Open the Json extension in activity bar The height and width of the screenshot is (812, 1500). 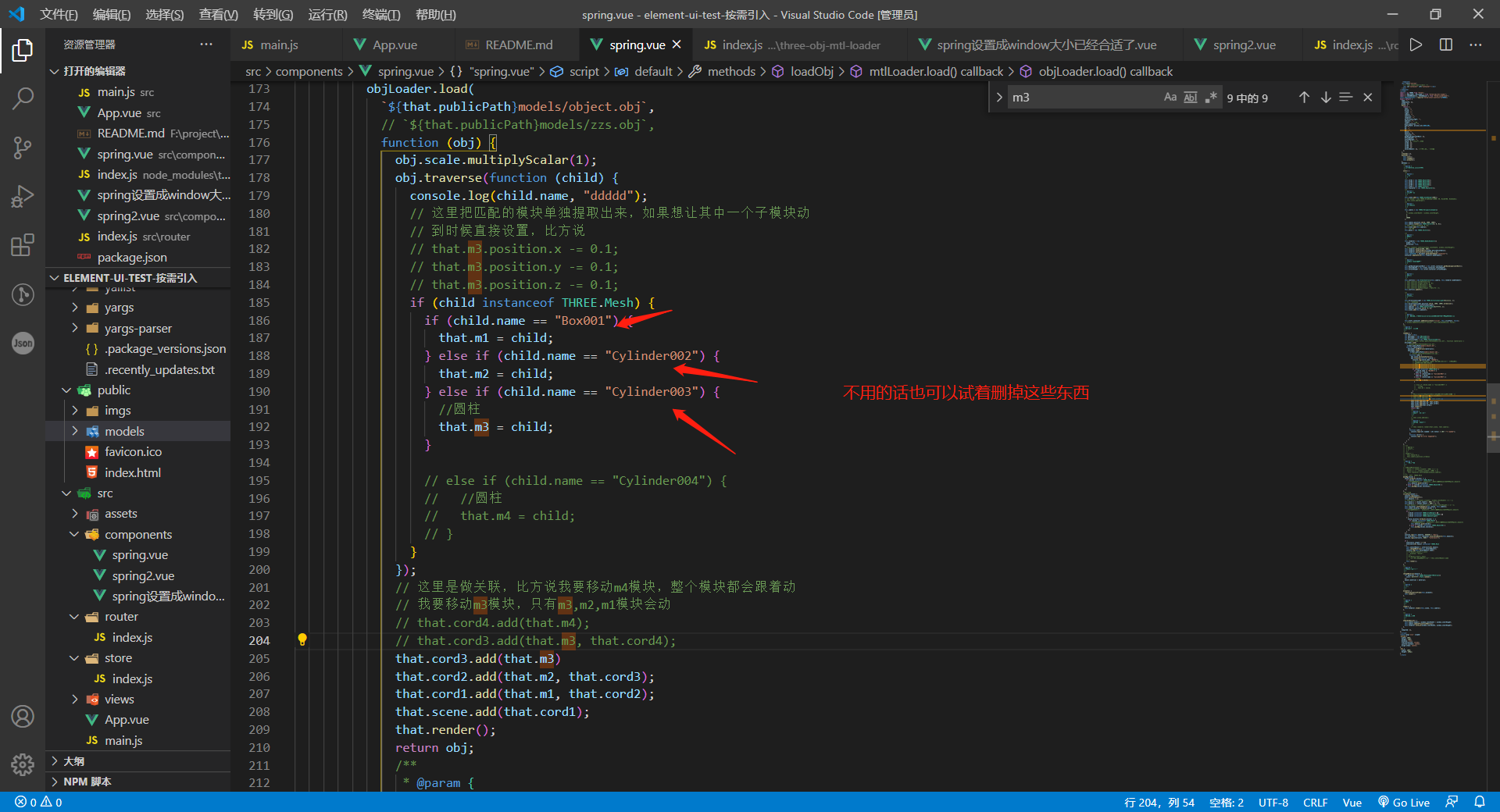pos(23,343)
